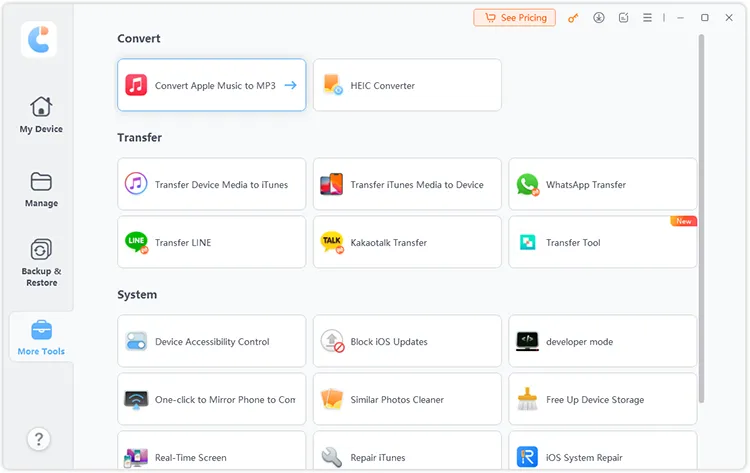Click the developer mode icon
Viewport: 750px width, 473px height.
pos(527,341)
